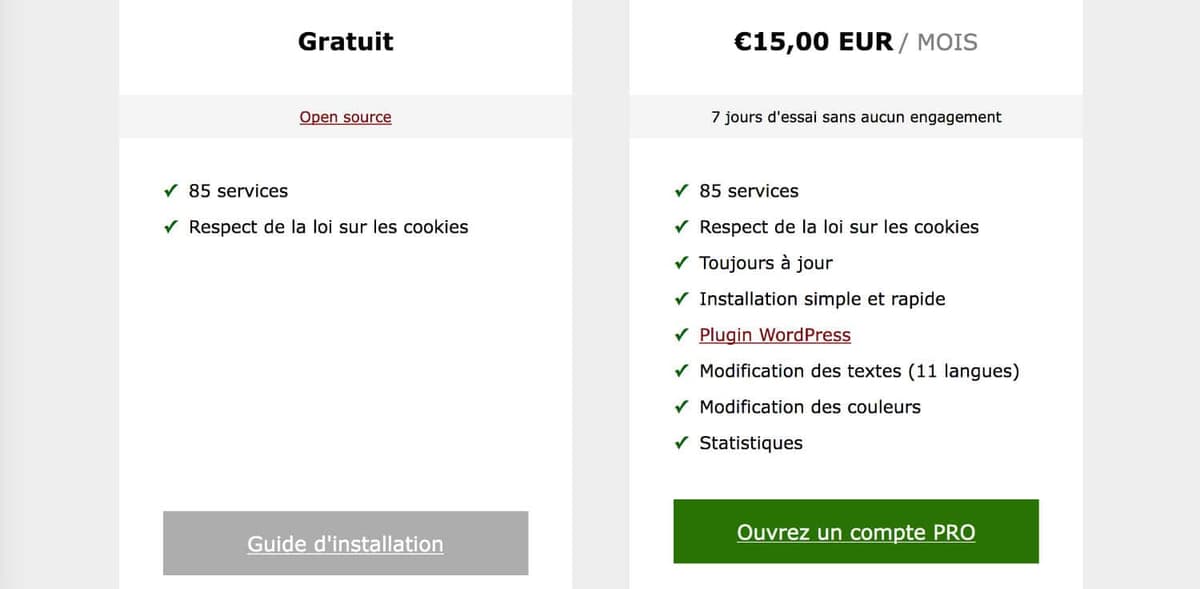Click 'Ouvrez un compte PRO' button

click(856, 532)
